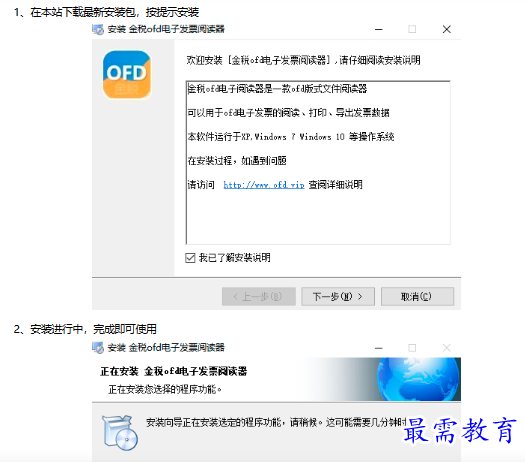Screen dimensions: 525x462
Task: Click installer icon in second window title bar
Action: tap(98, 348)
